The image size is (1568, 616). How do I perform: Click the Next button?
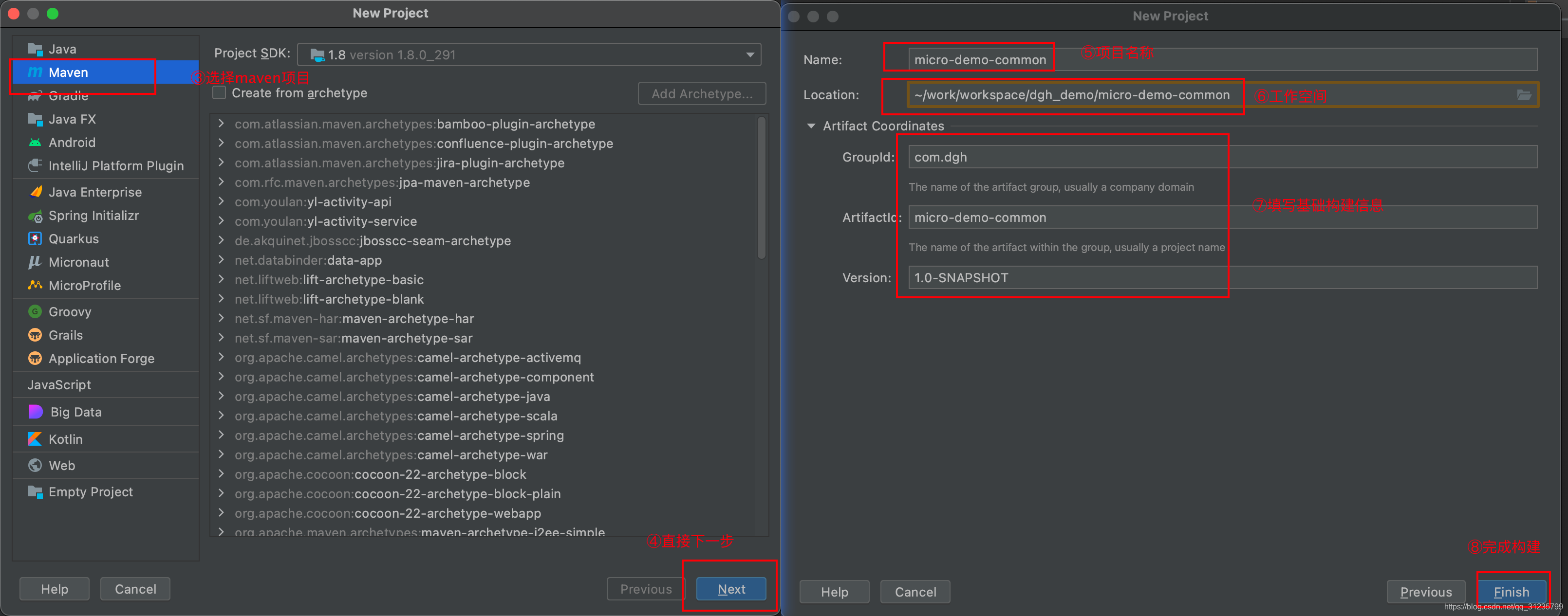coord(730,589)
